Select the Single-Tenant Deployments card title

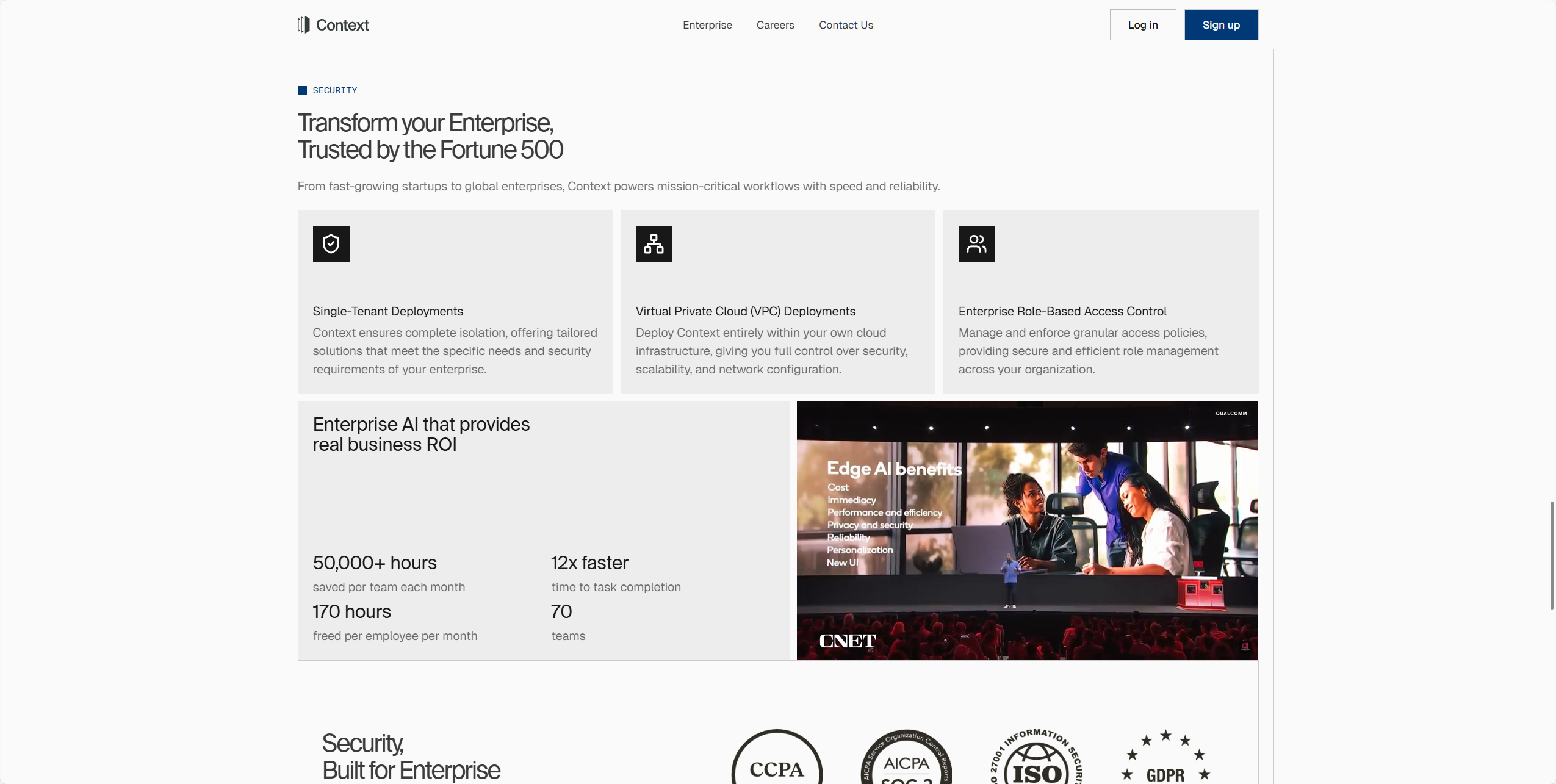point(388,311)
